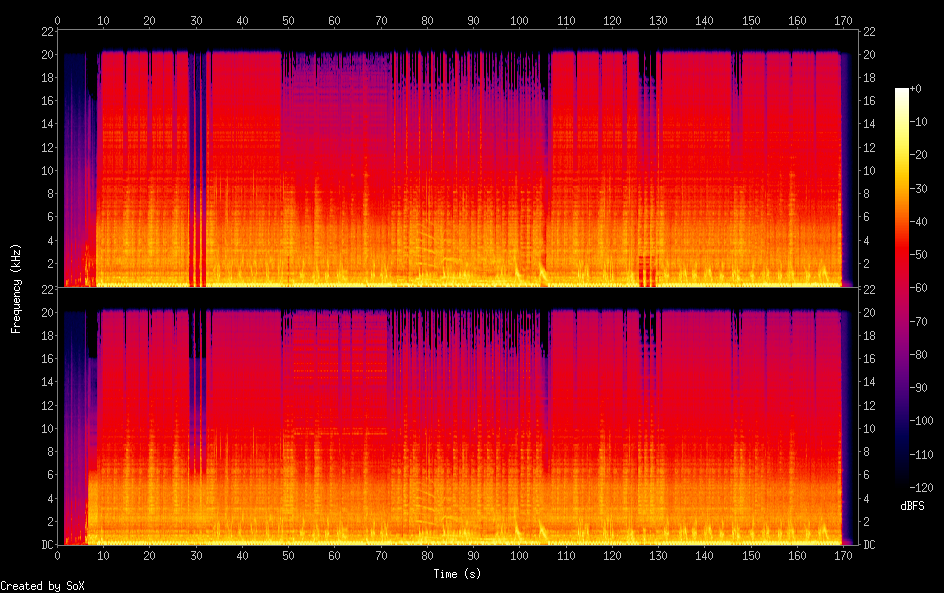Click the "-10" color scale label
Screen dimensions: 944x593
pos(918,122)
